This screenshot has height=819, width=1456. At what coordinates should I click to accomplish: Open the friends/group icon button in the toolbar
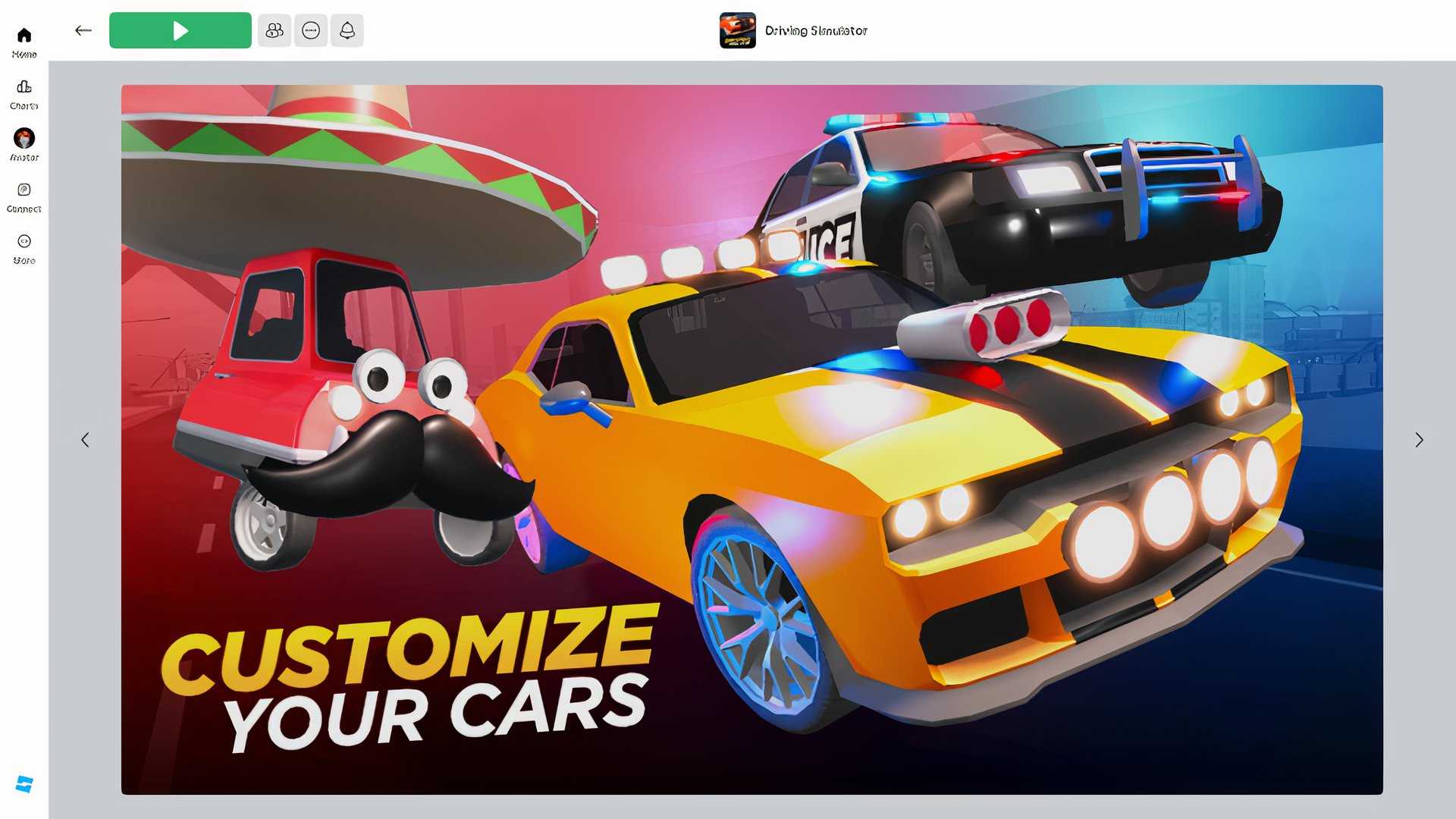[275, 30]
